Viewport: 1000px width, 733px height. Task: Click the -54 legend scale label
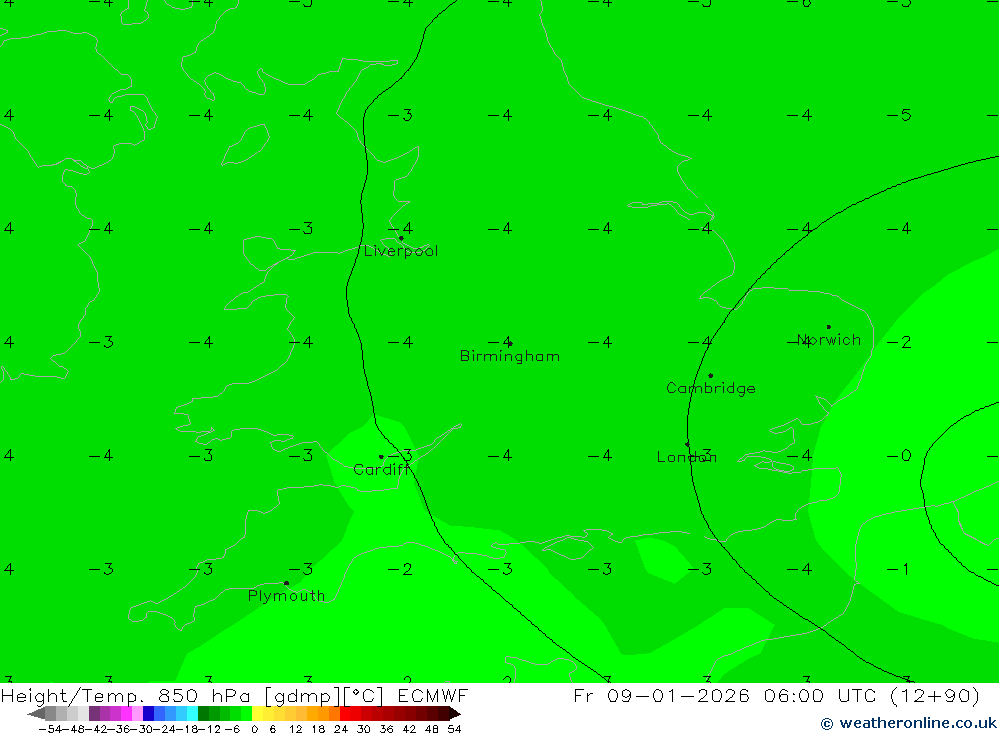point(50,729)
